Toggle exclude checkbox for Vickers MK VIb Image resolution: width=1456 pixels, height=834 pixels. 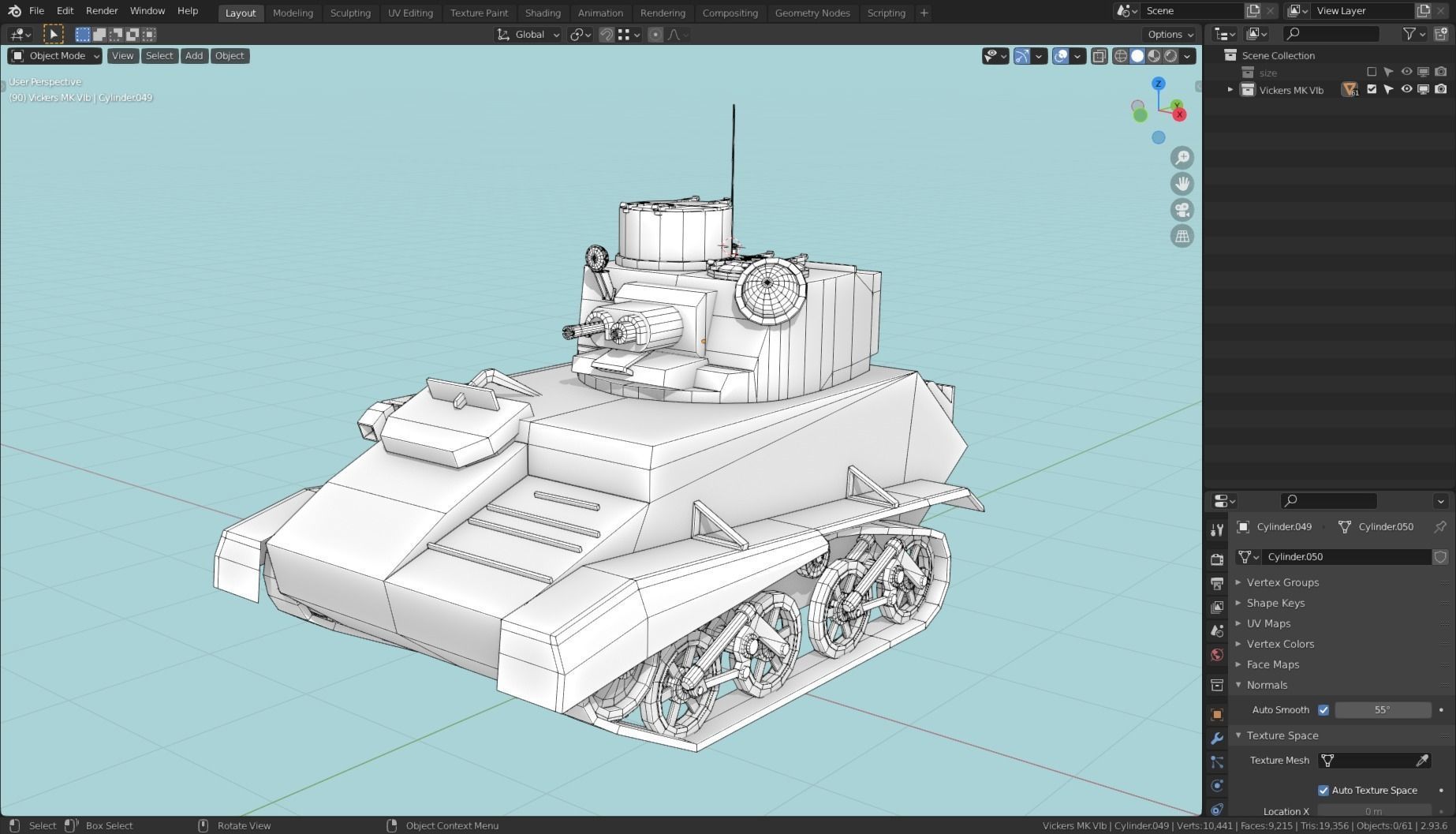coord(1372,89)
